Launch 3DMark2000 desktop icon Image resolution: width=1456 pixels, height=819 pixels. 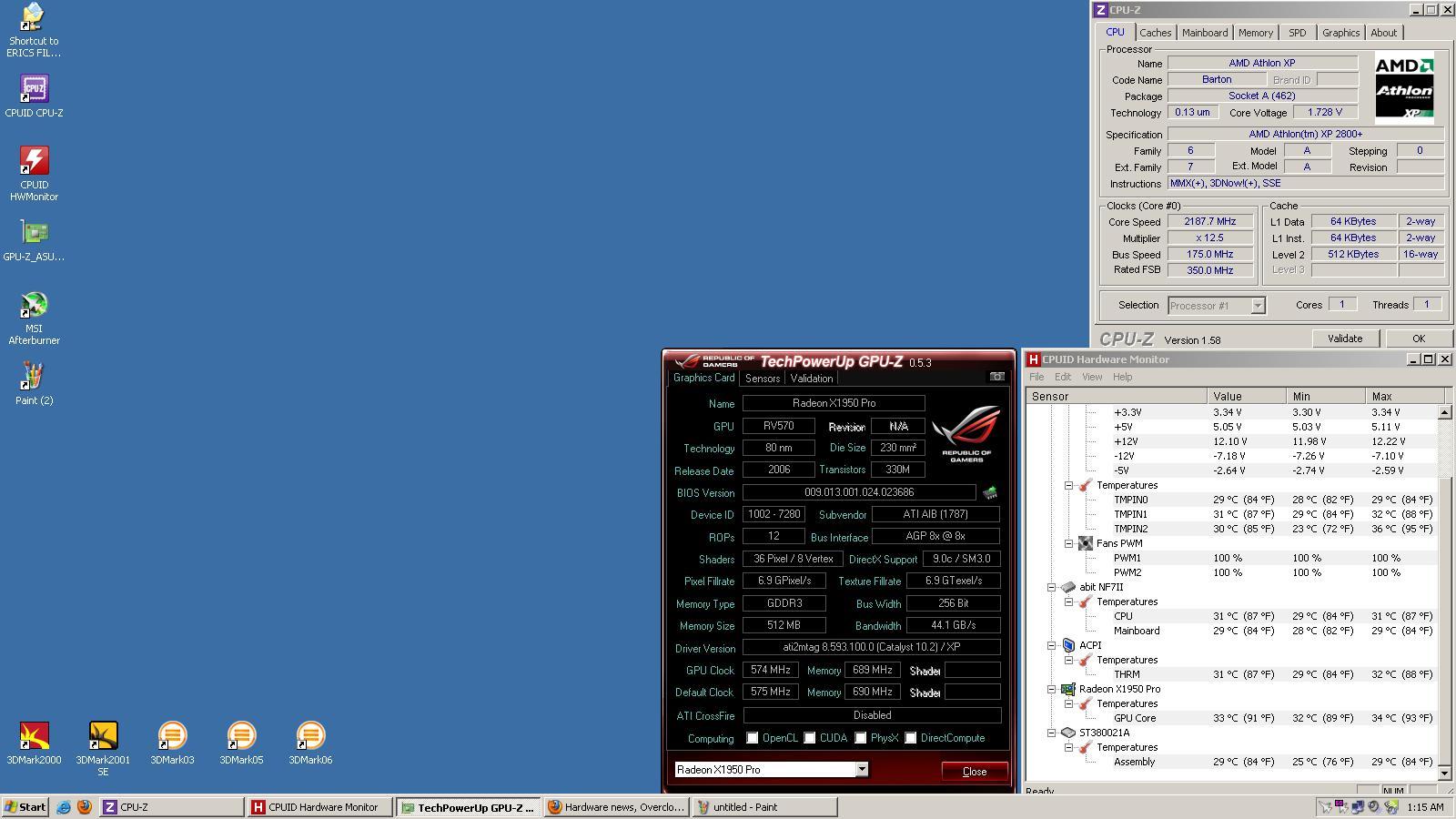[34, 743]
